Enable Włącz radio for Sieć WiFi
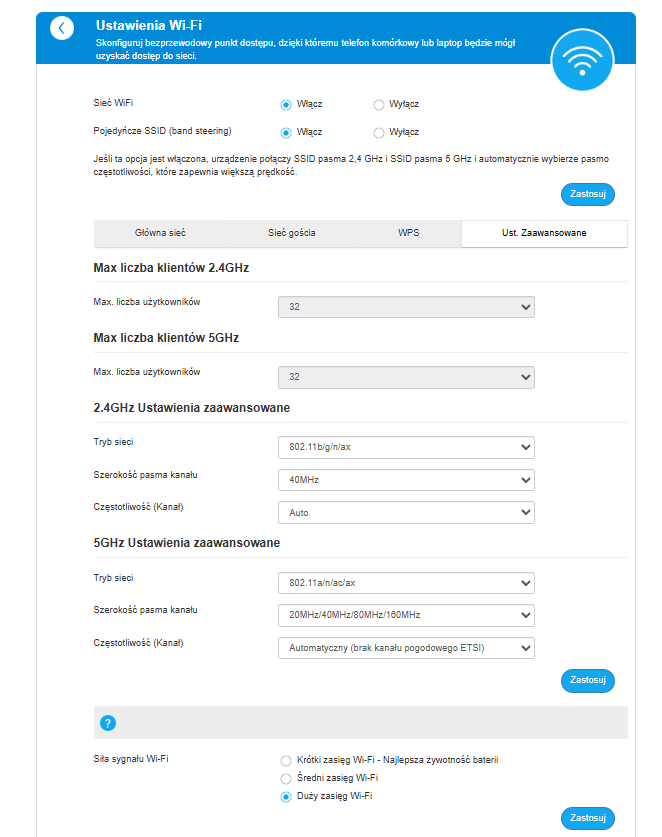 (286, 105)
